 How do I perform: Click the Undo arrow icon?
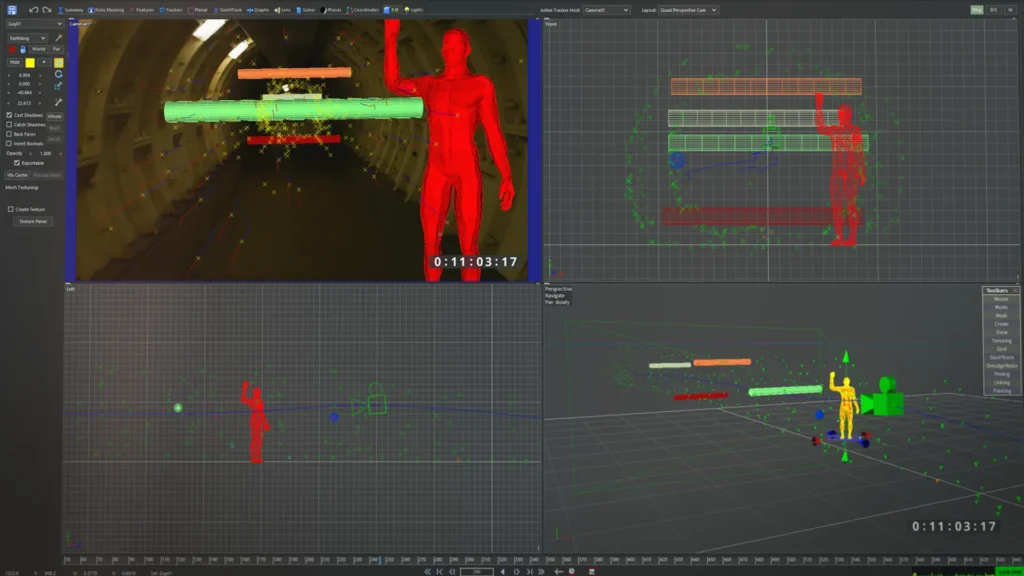33,10
